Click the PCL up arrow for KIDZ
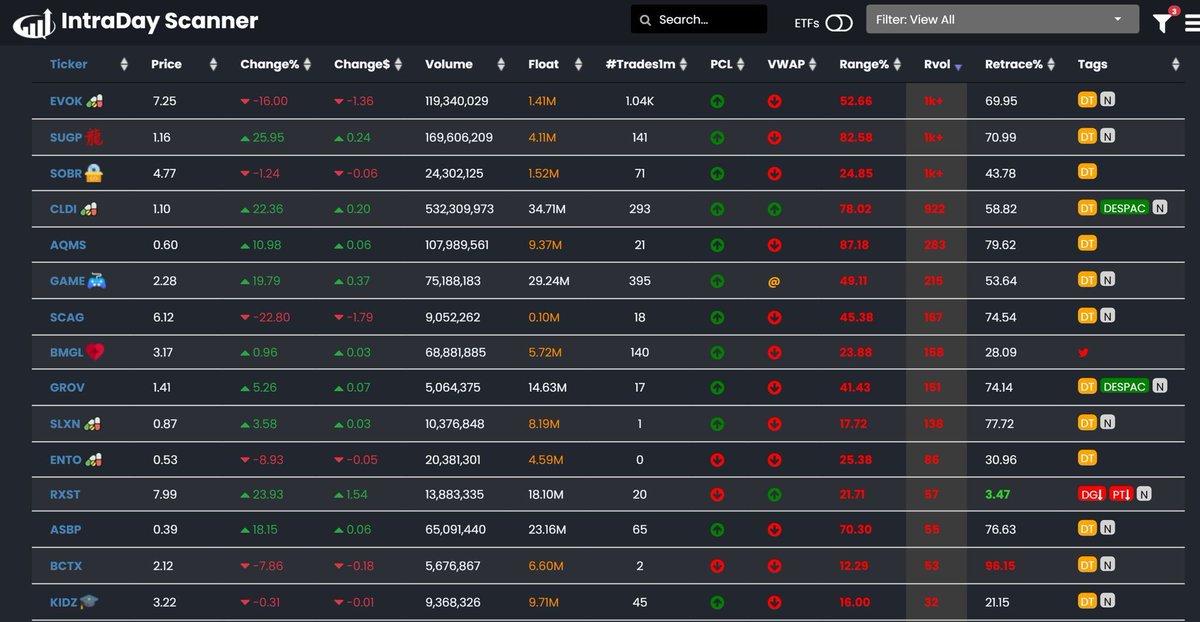 (x=717, y=603)
